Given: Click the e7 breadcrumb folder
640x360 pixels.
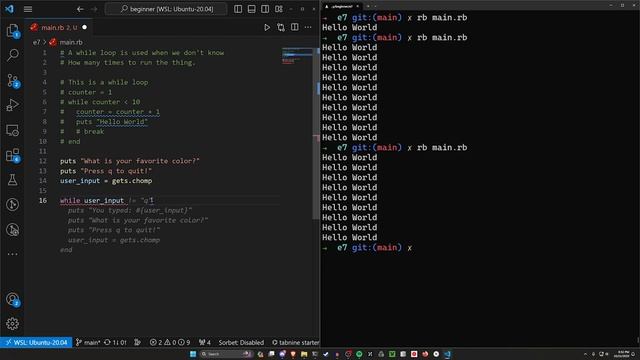Looking at the screenshot, I should [36, 42].
